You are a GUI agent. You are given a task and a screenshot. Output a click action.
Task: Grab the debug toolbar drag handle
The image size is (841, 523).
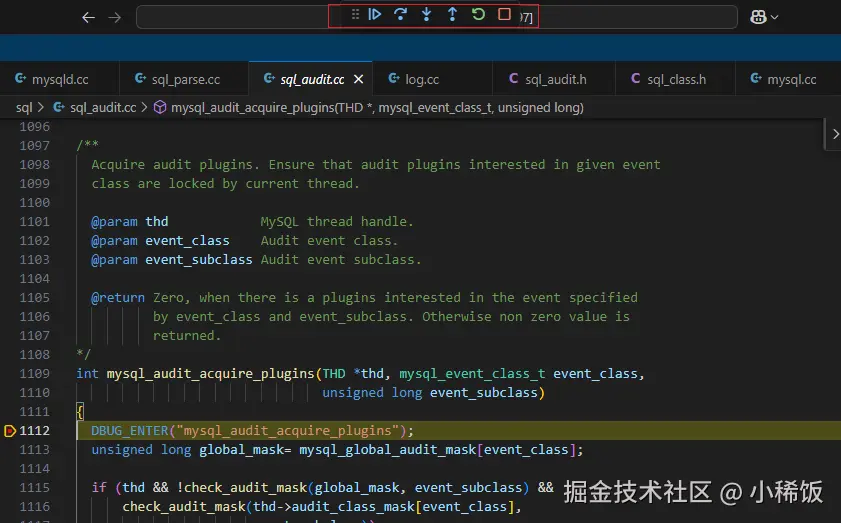pos(355,15)
